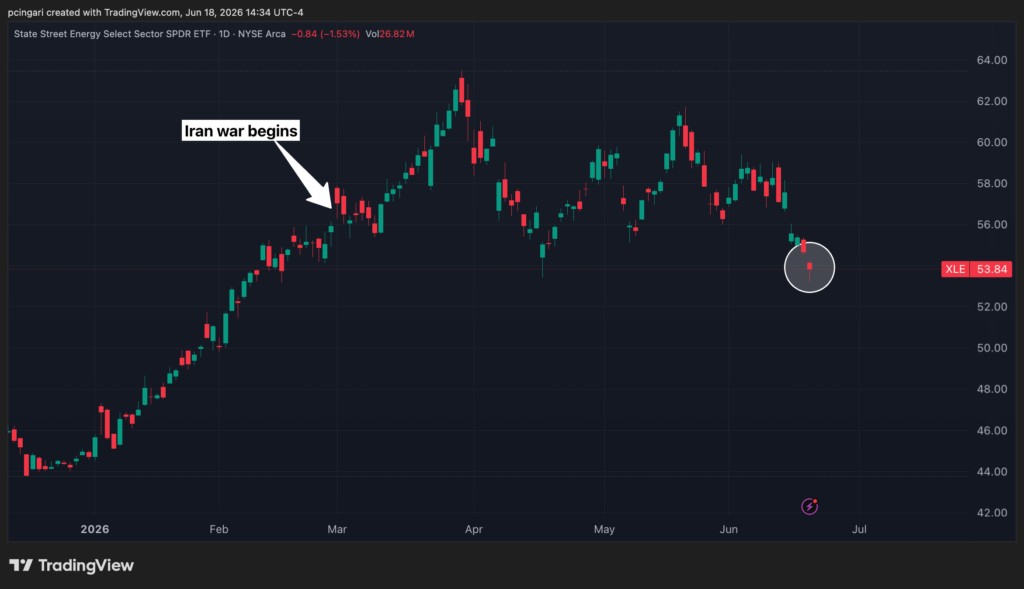Click the Jul label on time axis
This screenshot has height=589, width=1024.
[x=859, y=529]
